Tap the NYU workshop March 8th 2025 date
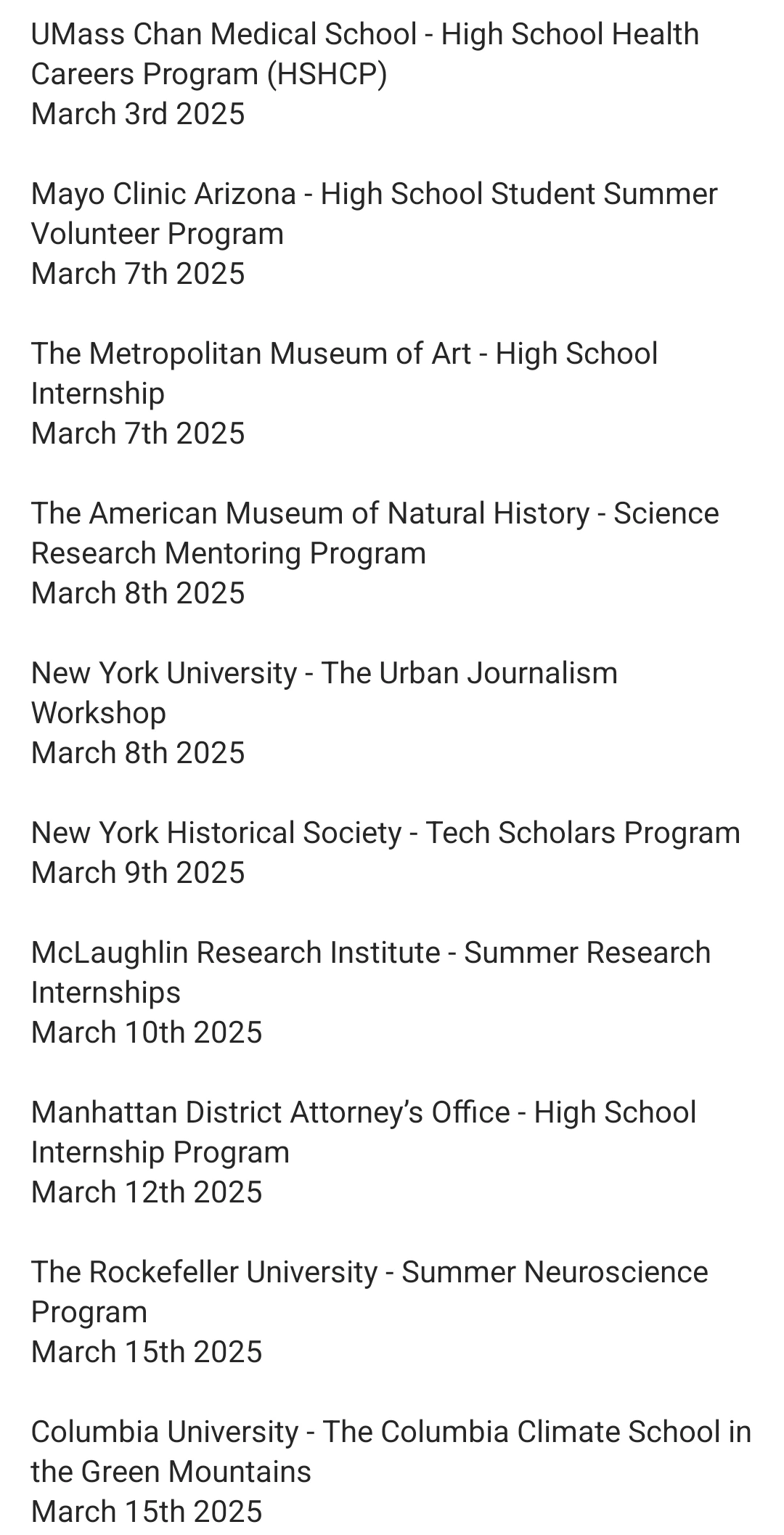The width and height of the screenshot is (784, 1535). tap(138, 753)
